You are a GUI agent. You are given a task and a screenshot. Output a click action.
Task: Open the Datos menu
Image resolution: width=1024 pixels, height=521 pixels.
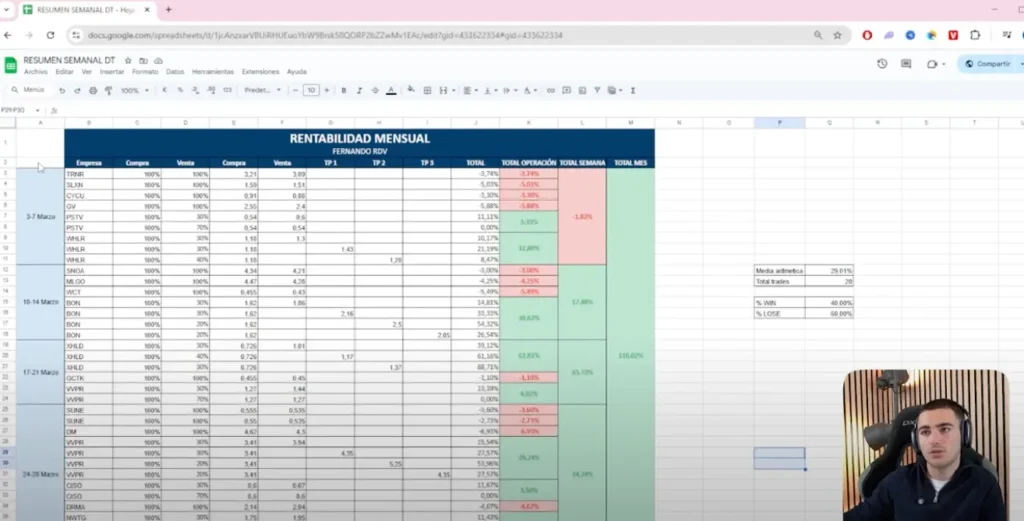(x=175, y=72)
